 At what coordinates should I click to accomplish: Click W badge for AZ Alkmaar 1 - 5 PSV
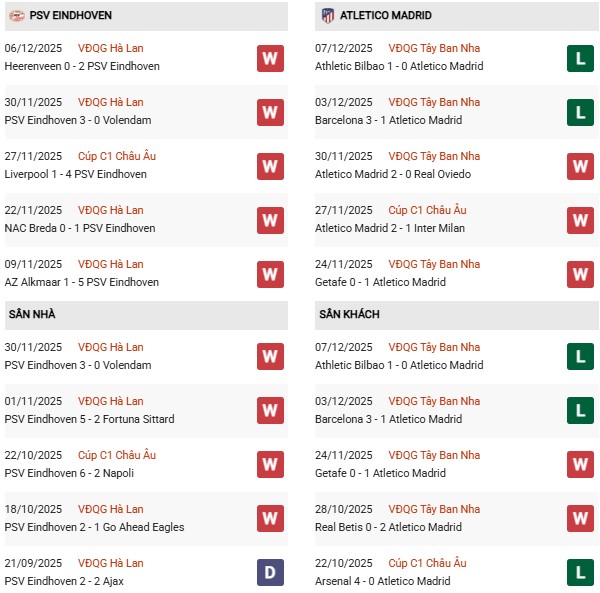[270, 274]
